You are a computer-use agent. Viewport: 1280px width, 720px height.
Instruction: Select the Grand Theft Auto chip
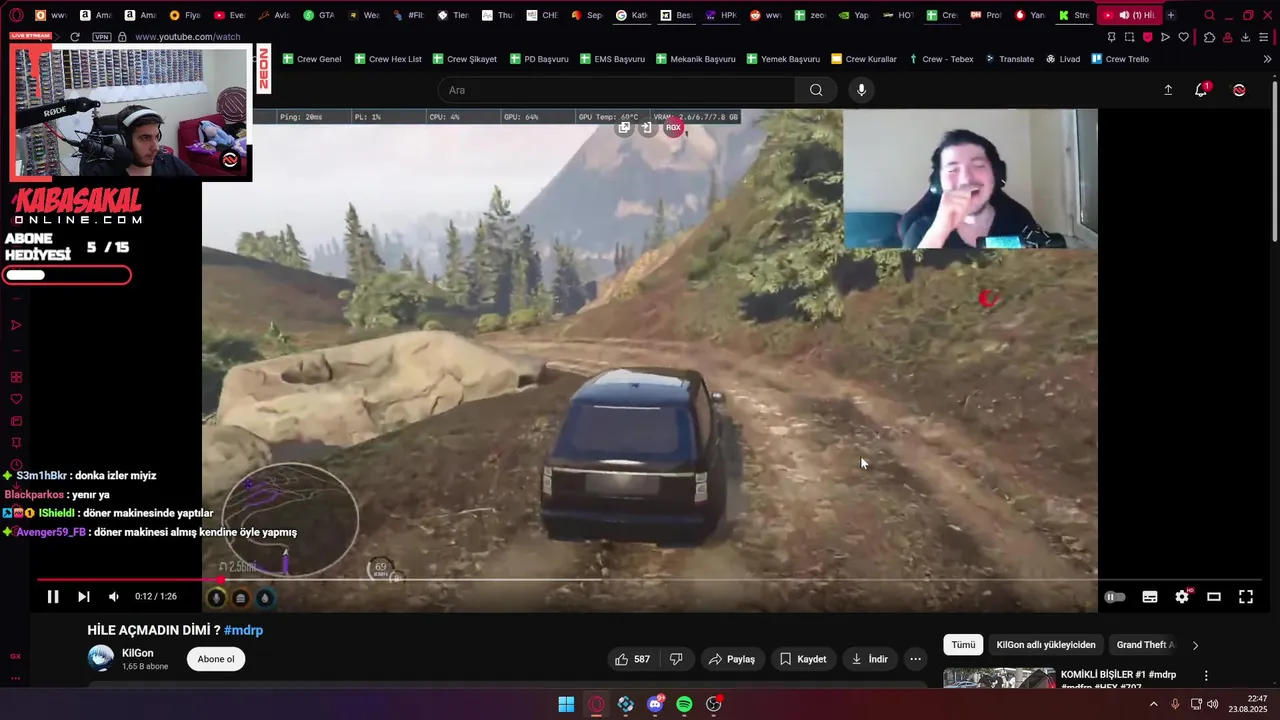1145,645
